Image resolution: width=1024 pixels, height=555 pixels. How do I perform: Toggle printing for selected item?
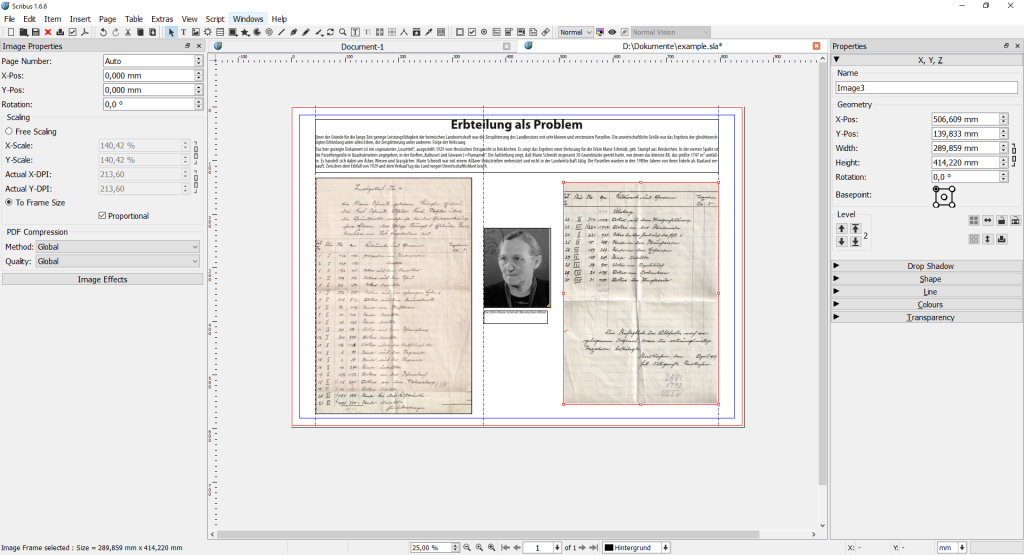click(x=1002, y=239)
